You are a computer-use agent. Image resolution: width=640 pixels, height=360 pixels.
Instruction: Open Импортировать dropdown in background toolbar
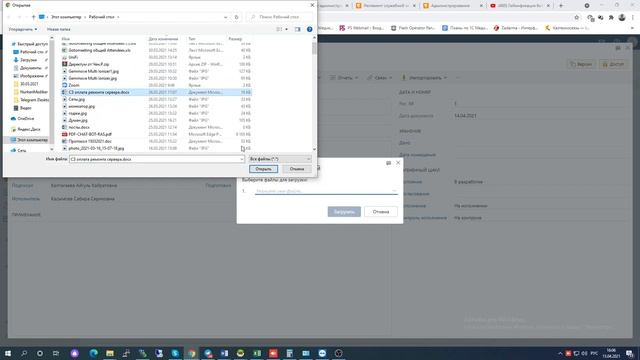[424, 78]
